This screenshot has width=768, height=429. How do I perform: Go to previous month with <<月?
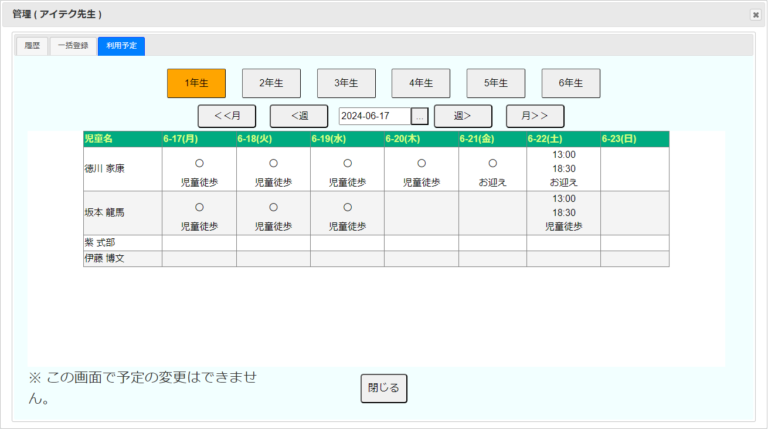[227, 116]
